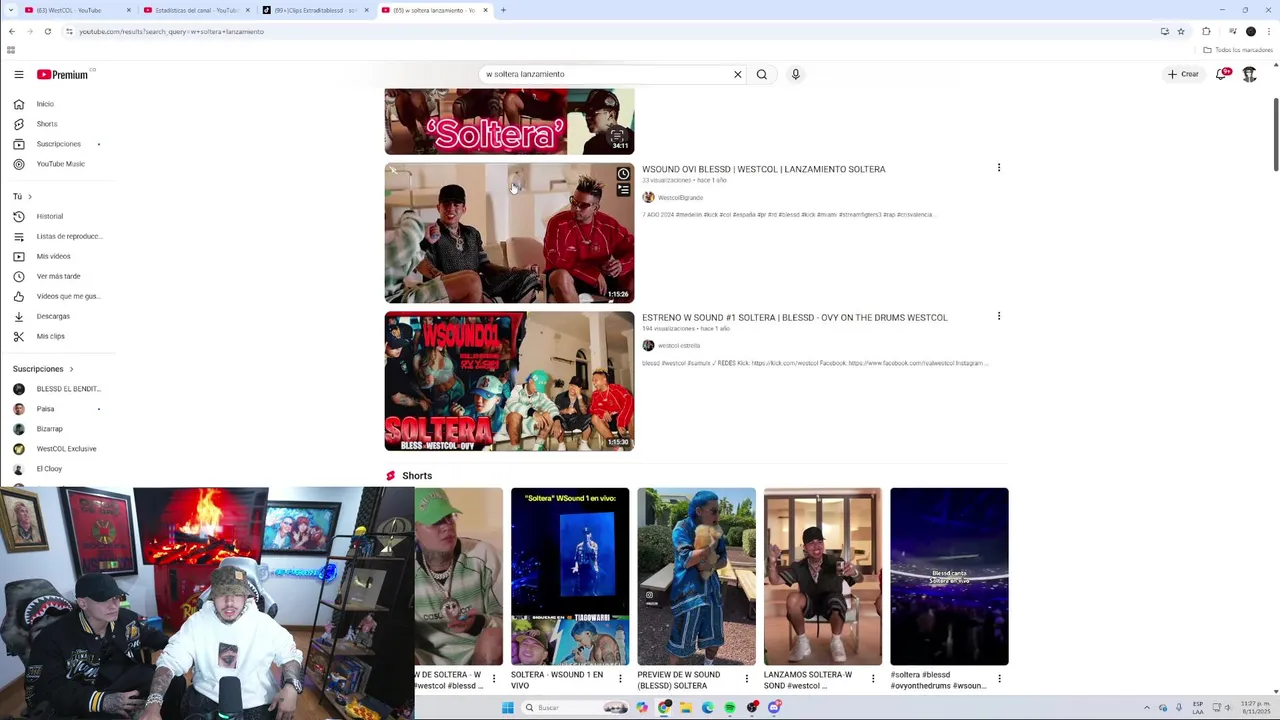Open PREVIEW DE W SOUND short
This screenshot has width=1280, height=720.
point(696,576)
